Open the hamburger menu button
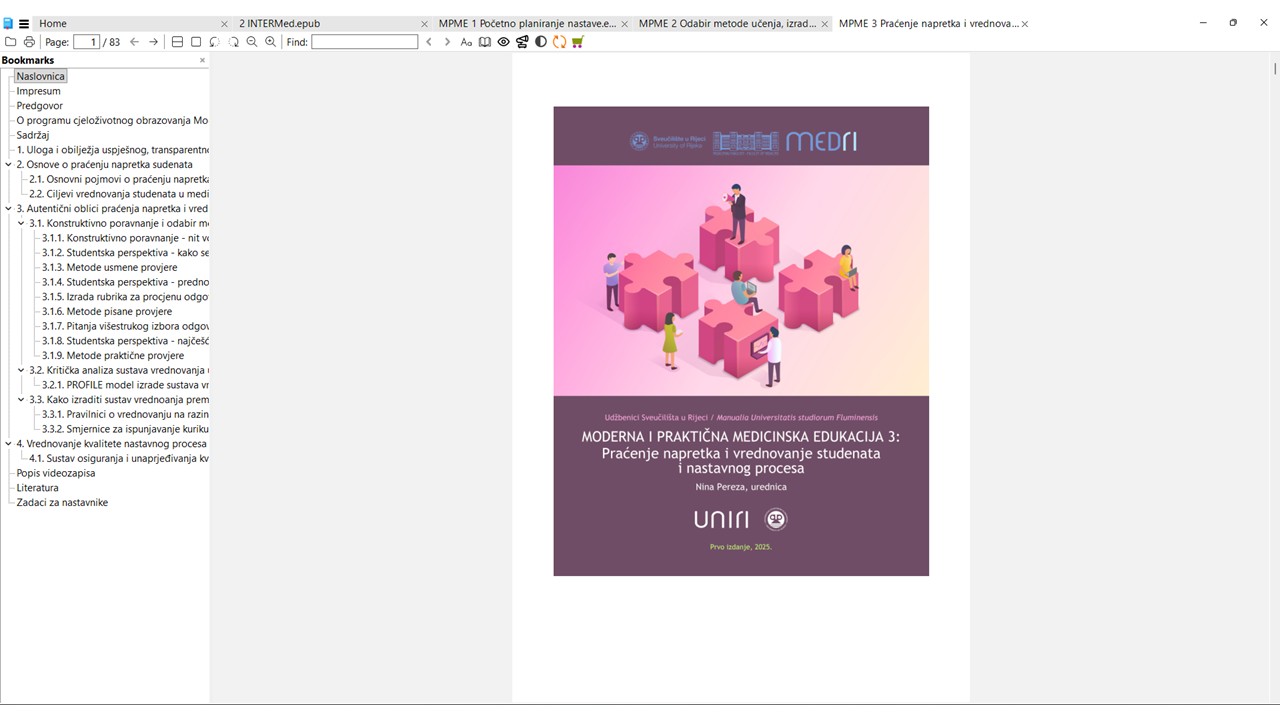The image size is (1280, 720). [x=24, y=24]
